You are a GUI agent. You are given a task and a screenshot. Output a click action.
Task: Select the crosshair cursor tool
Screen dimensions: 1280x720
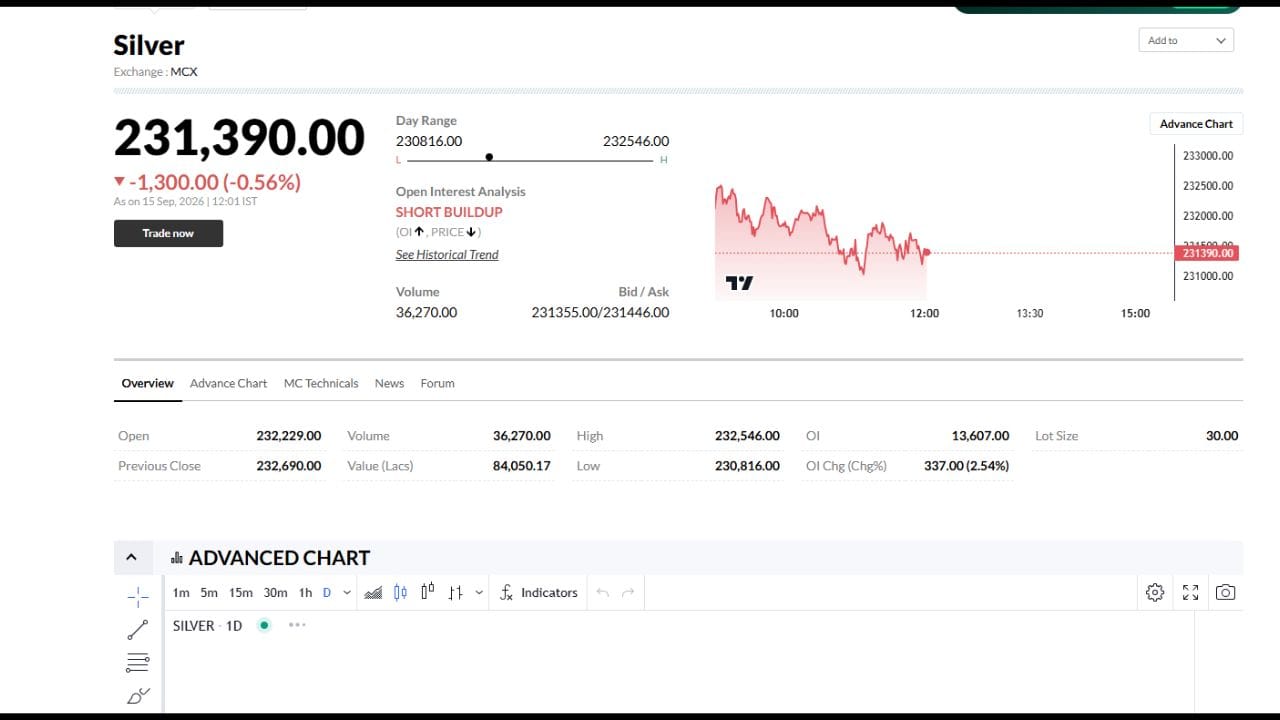[138, 597]
